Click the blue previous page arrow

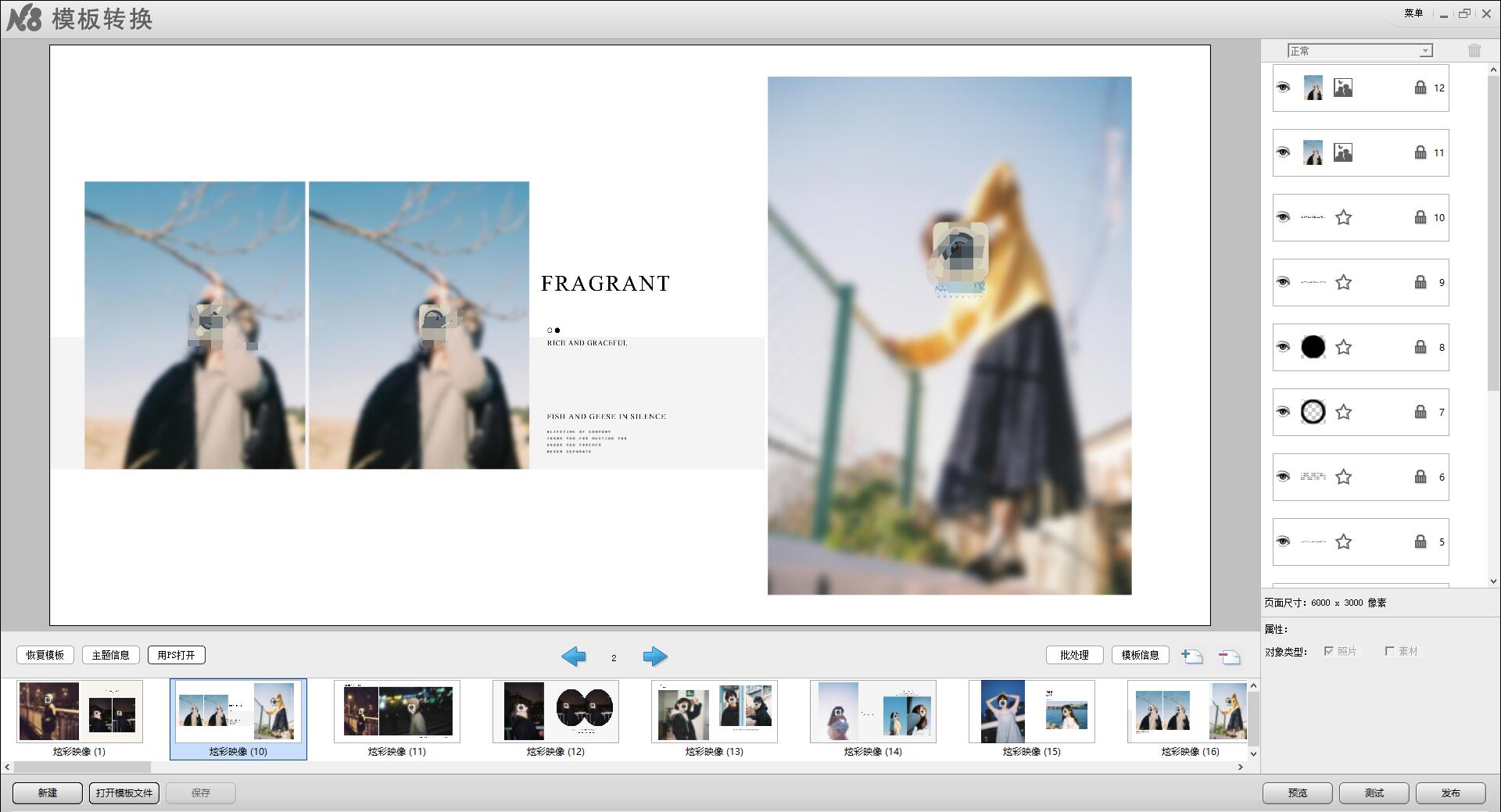(x=574, y=656)
